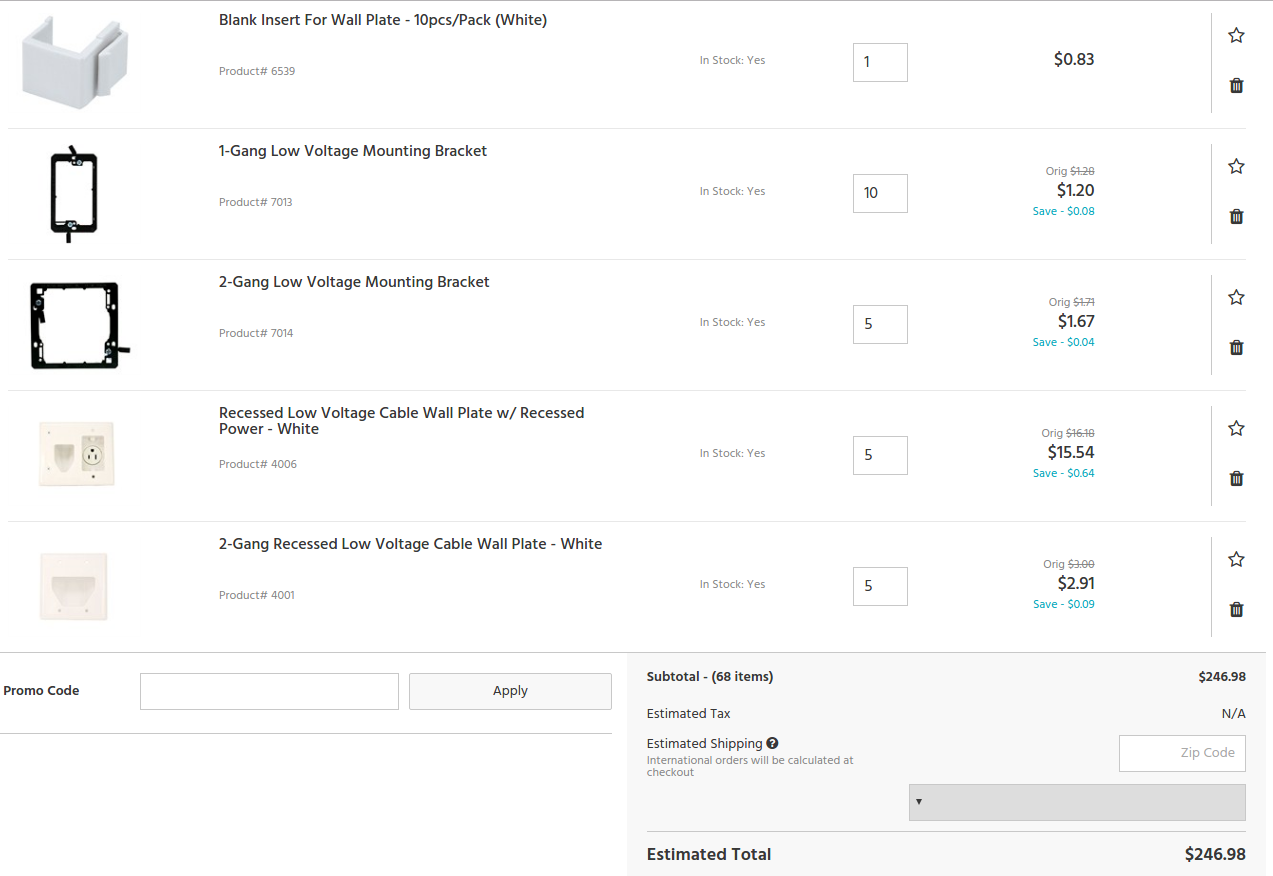Click the Zip Code input box

coord(1181,753)
